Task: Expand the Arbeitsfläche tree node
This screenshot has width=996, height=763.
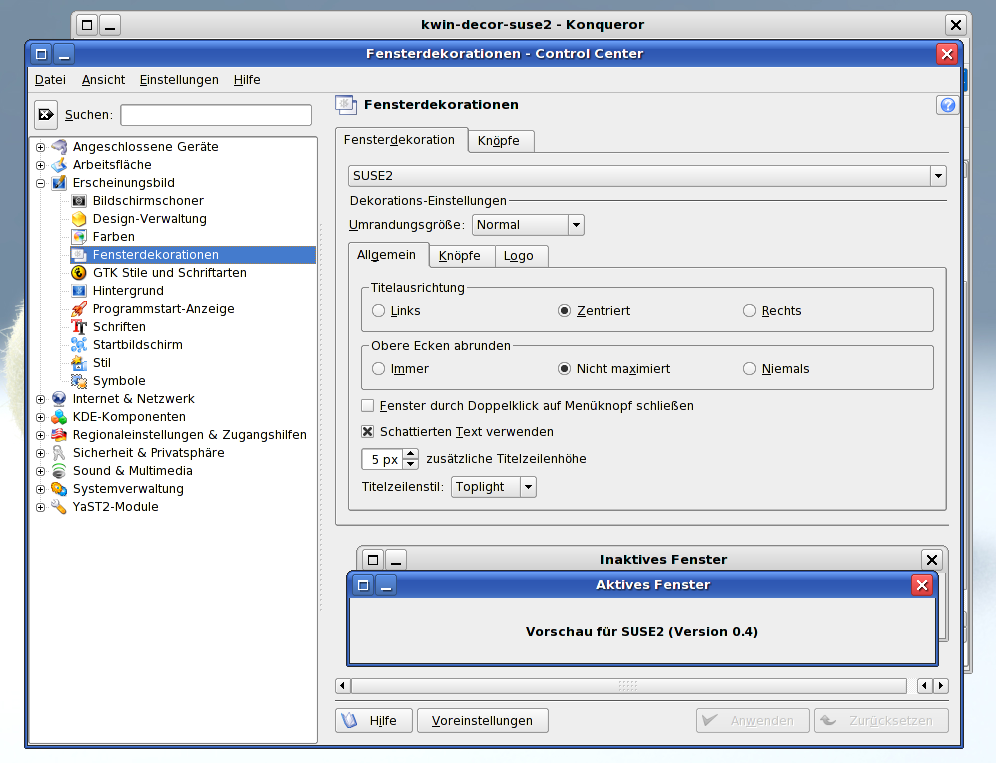Action: click(40, 165)
